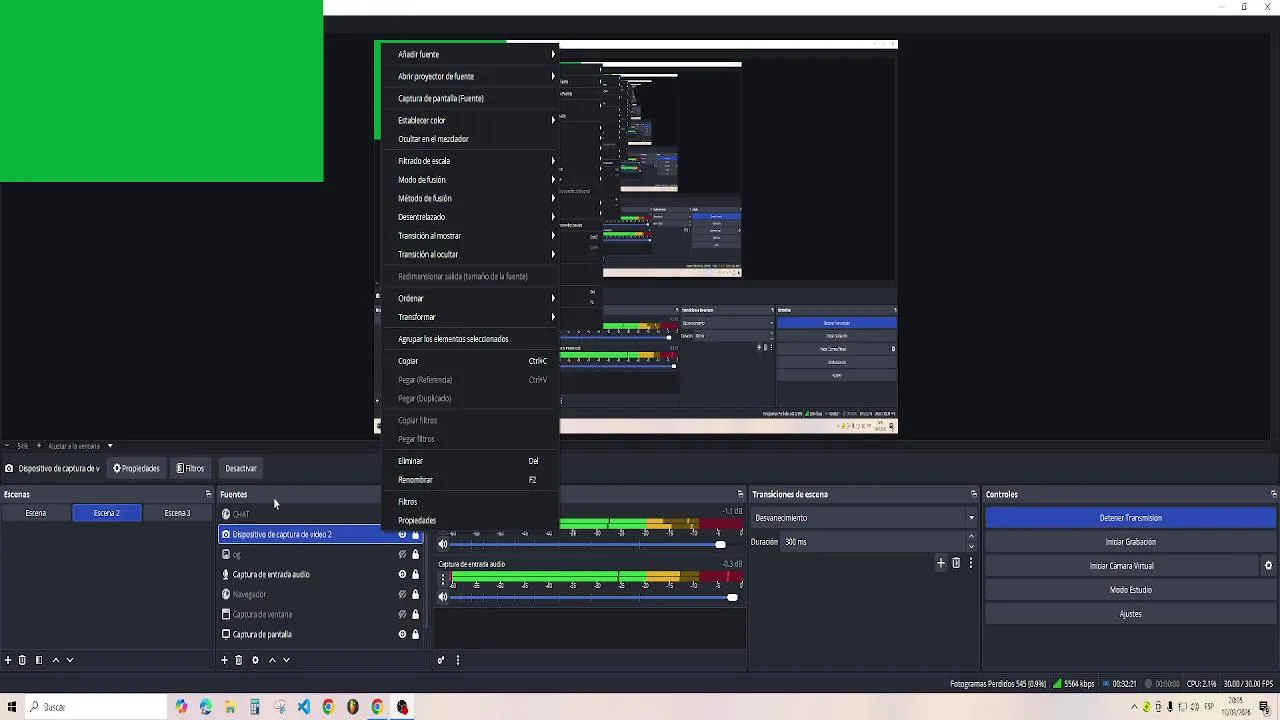
Task: Choose Eliminar from the context menu
Action: coord(470,461)
